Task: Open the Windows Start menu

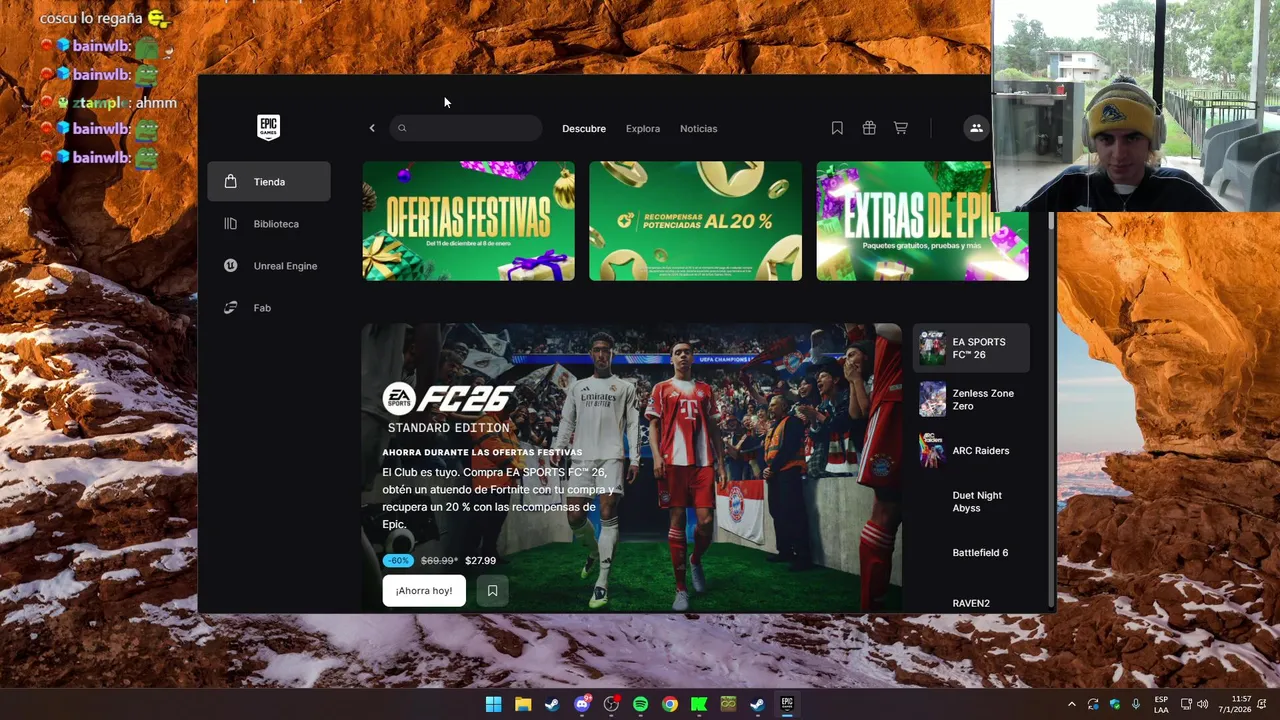Action: tap(493, 704)
